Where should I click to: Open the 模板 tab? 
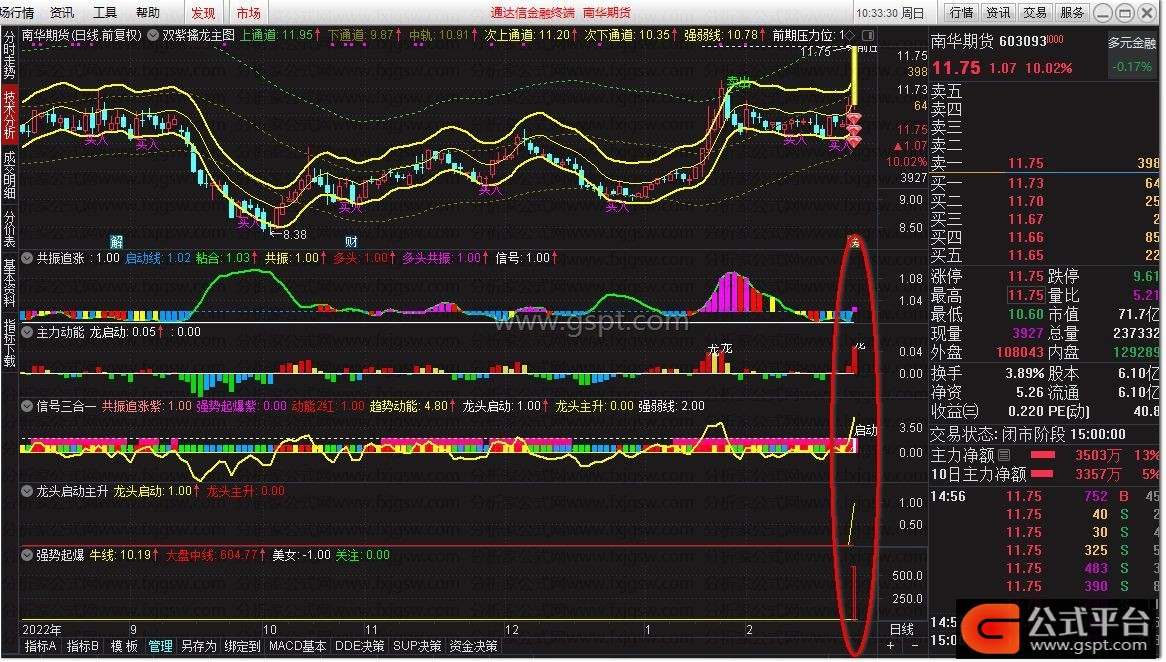(124, 646)
